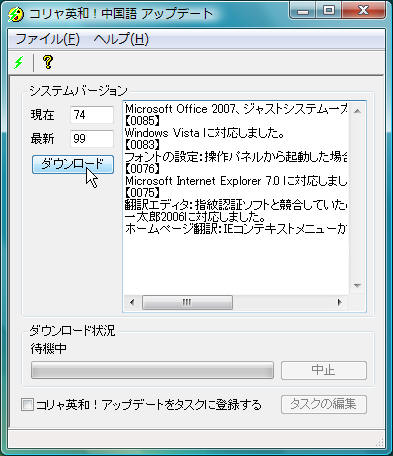Click the 待機中 status text

coord(49,349)
